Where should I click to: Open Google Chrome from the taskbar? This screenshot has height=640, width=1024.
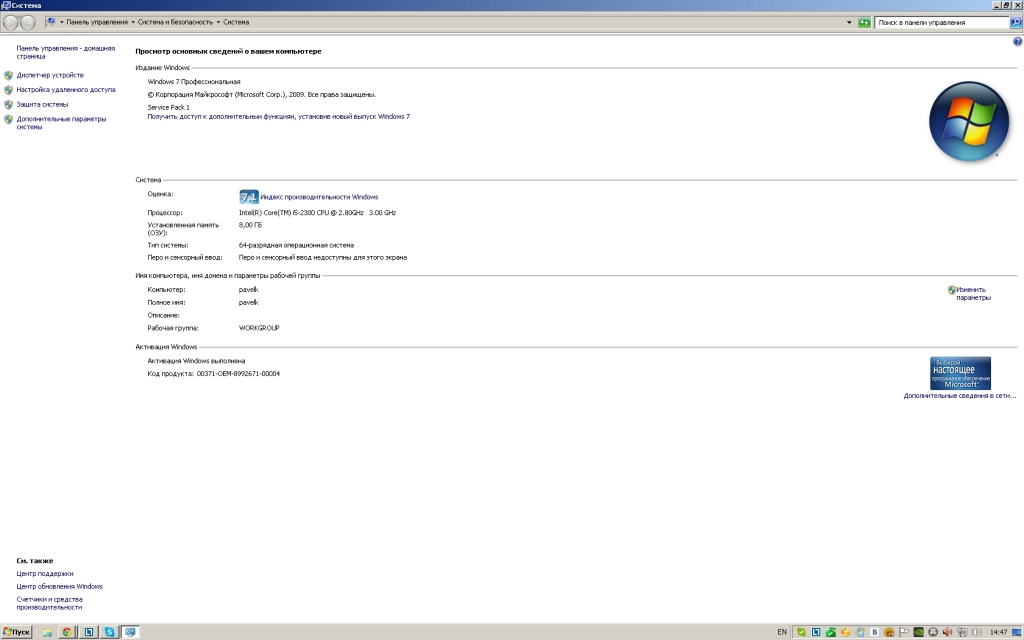pyautogui.click(x=67, y=632)
